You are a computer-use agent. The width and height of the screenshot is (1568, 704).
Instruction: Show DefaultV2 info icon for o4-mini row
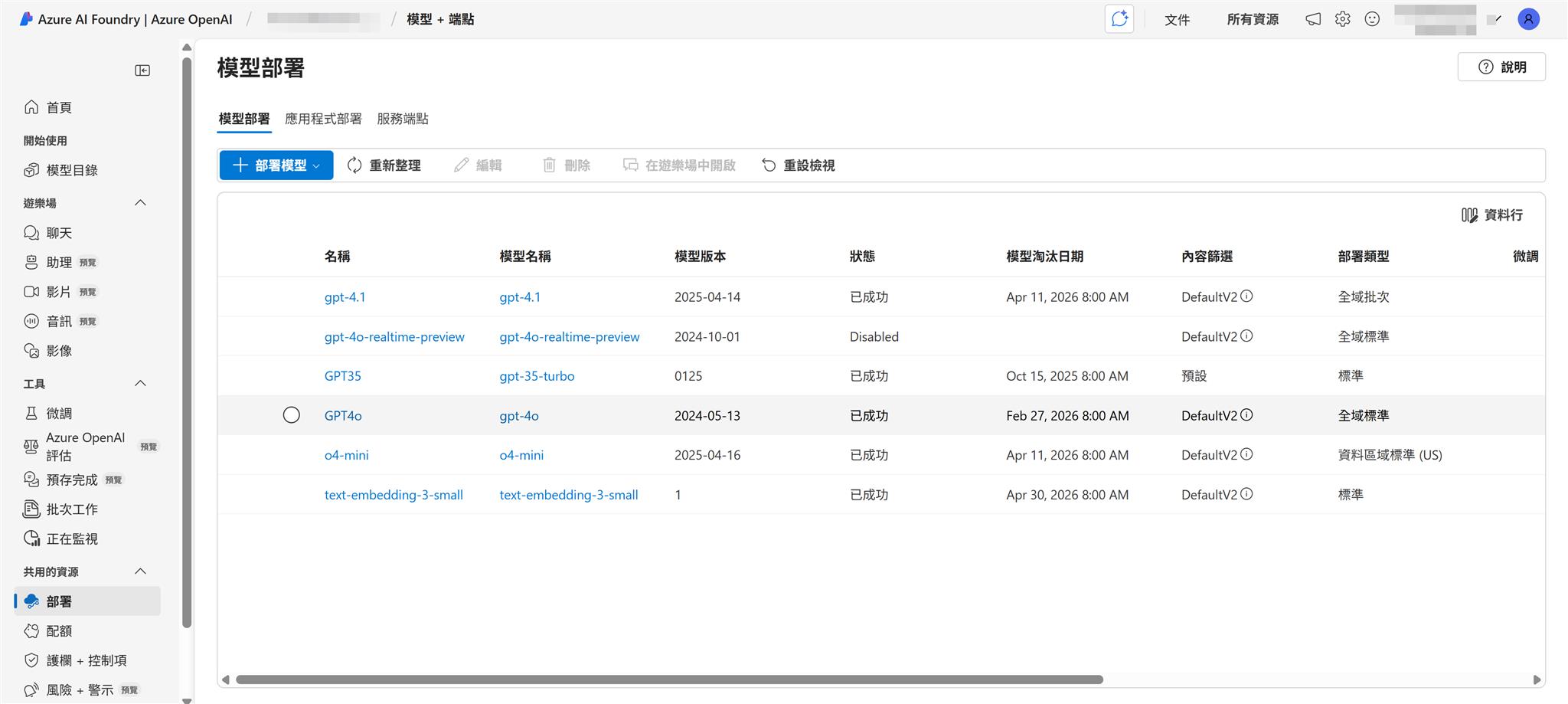coord(1246,455)
